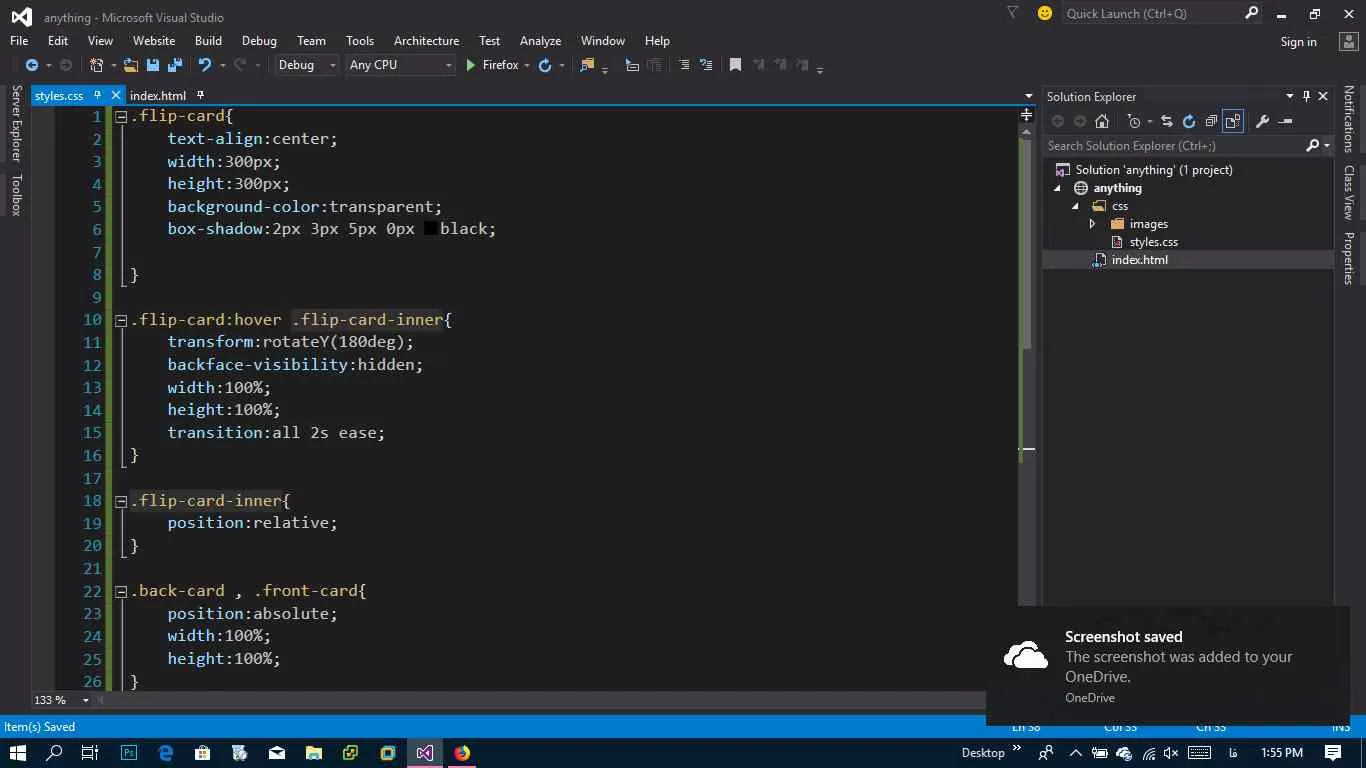Toggle Sync with Active Document button
This screenshot has width=1366, height=768.
[x=1167, y=121]
